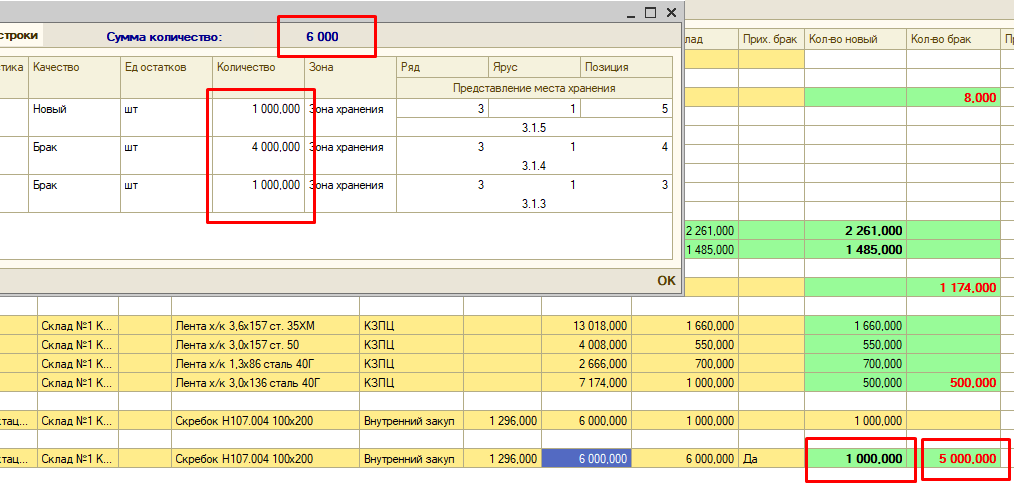Select storage location 3.1.4 cell
Viewport: 1014px width, 495px height.
pos(534,166)
